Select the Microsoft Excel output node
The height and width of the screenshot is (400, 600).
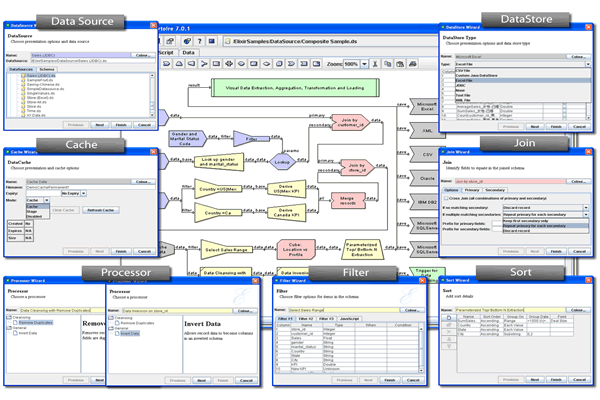[x=424, y=106]
